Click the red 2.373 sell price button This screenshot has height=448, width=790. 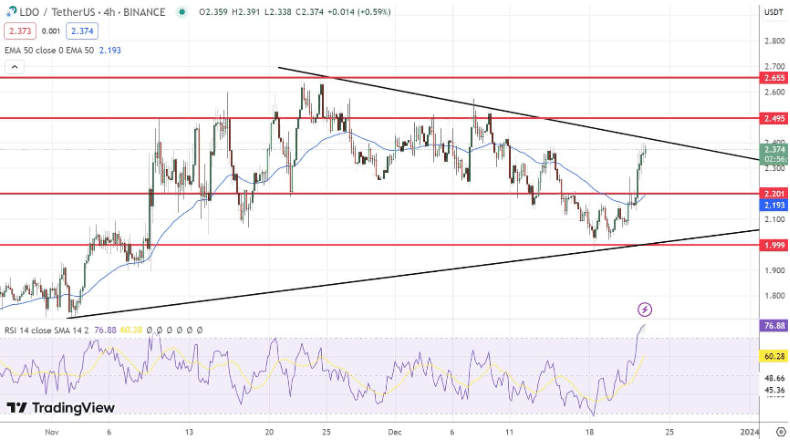(20, 31)
